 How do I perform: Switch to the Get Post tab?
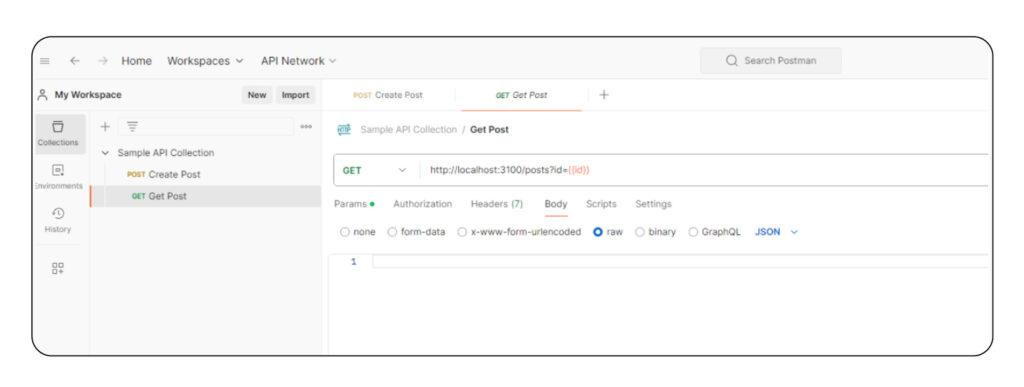pos(521,95)
